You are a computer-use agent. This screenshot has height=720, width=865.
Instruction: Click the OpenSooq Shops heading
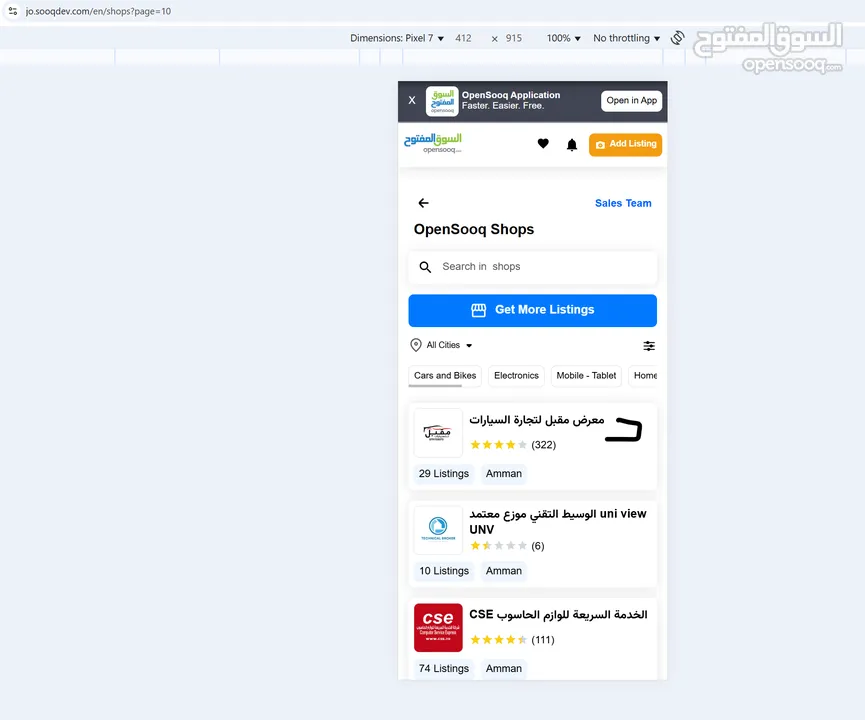[x=474, y=230]
